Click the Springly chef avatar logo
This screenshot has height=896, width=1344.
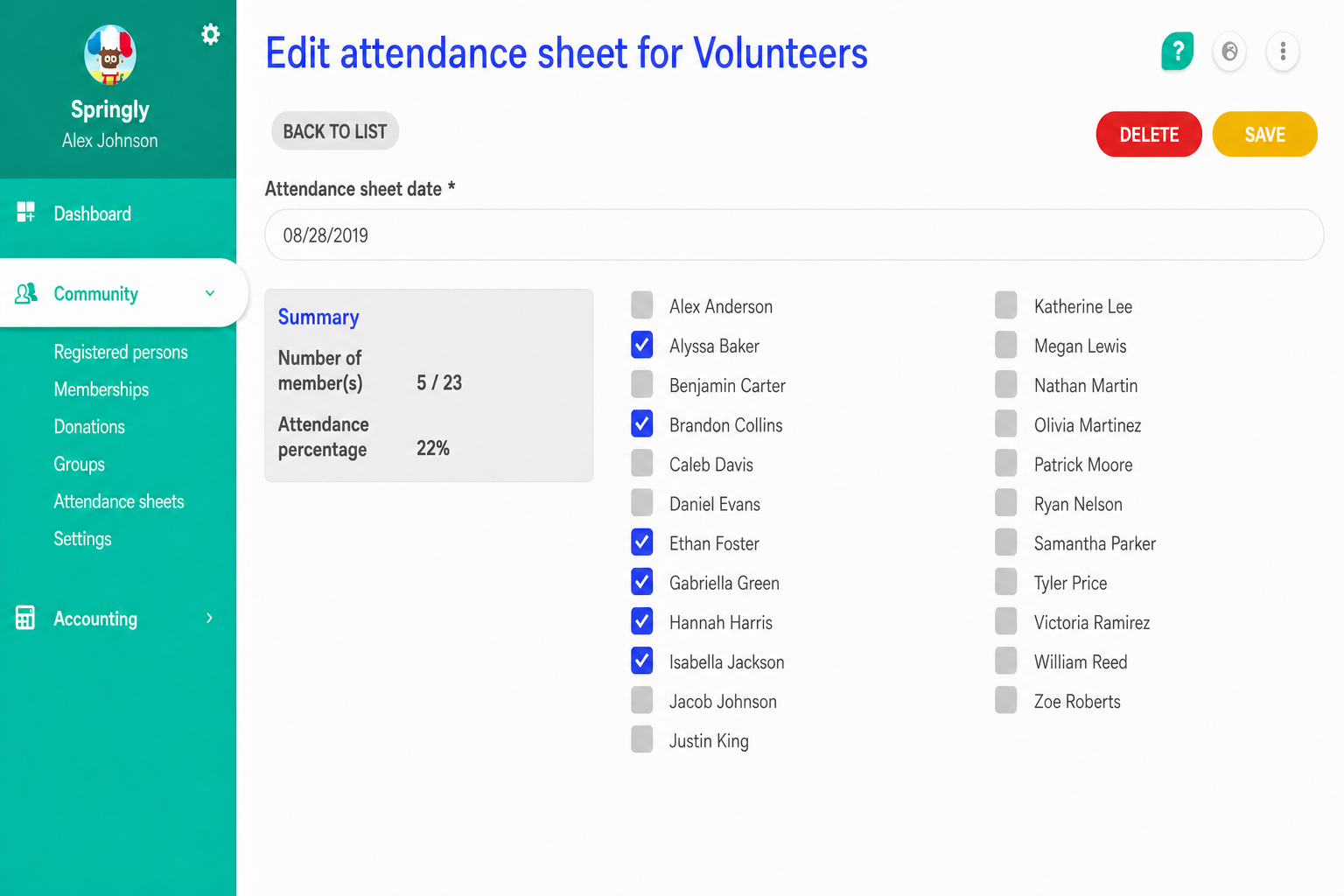(x=110, y=55)
